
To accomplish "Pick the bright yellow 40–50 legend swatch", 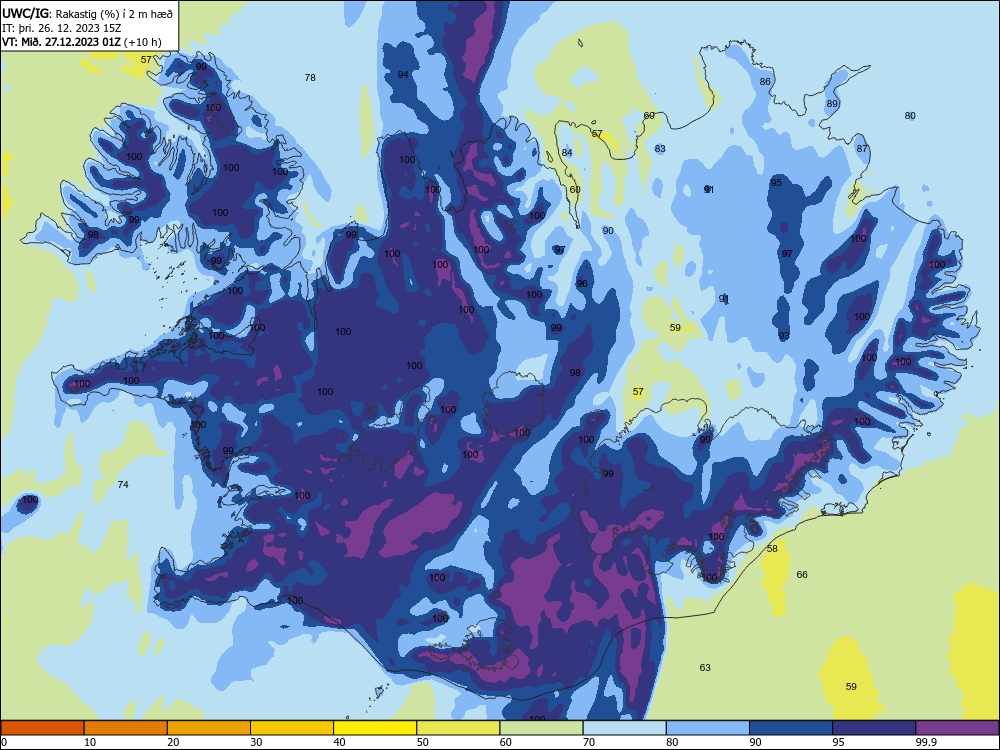I will pyautogui.click(x=375, y=728).
